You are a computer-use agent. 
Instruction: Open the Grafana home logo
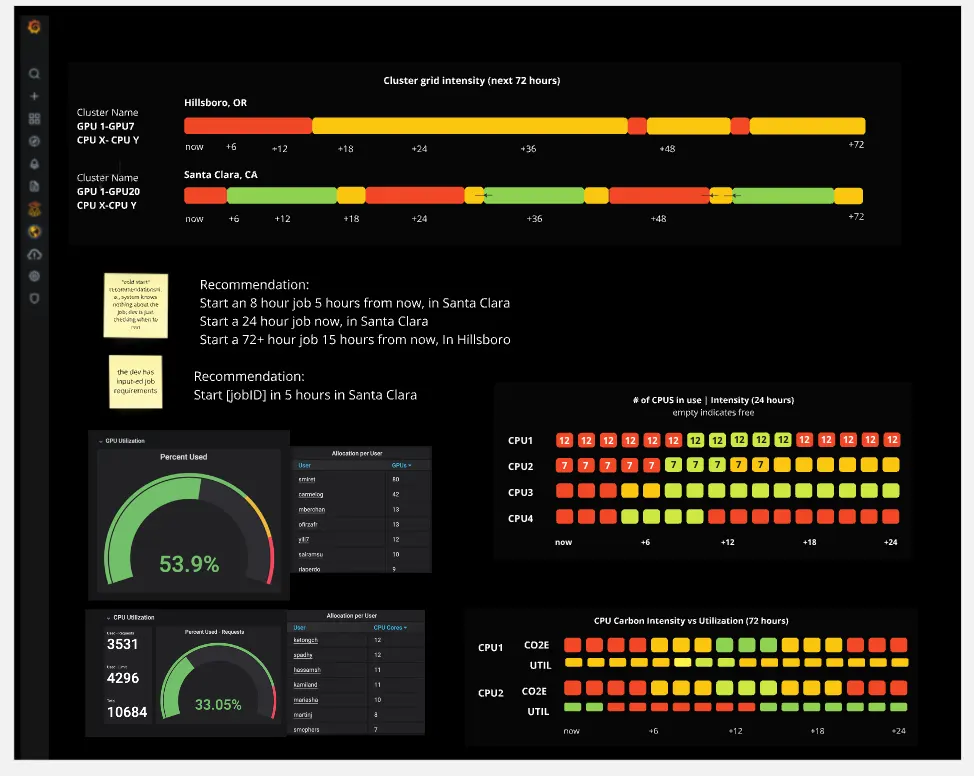[34, 27]
